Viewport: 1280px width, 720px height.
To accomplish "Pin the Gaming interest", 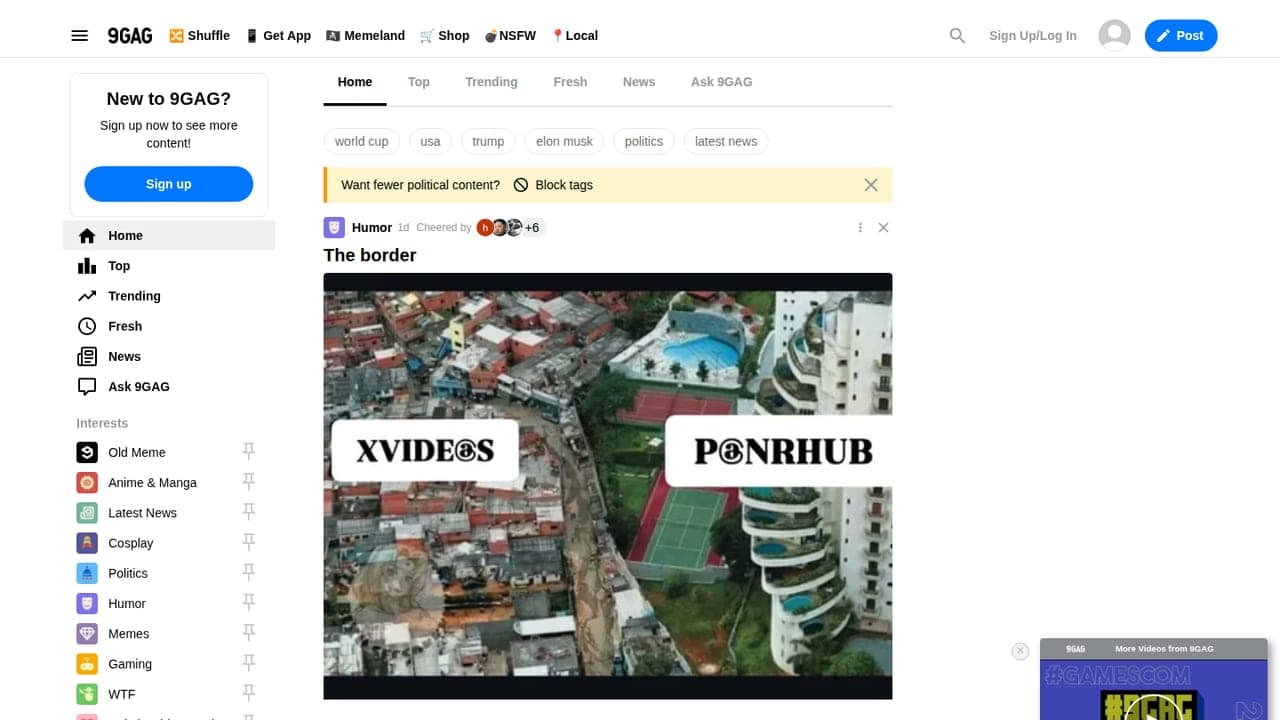I will 249,664.
